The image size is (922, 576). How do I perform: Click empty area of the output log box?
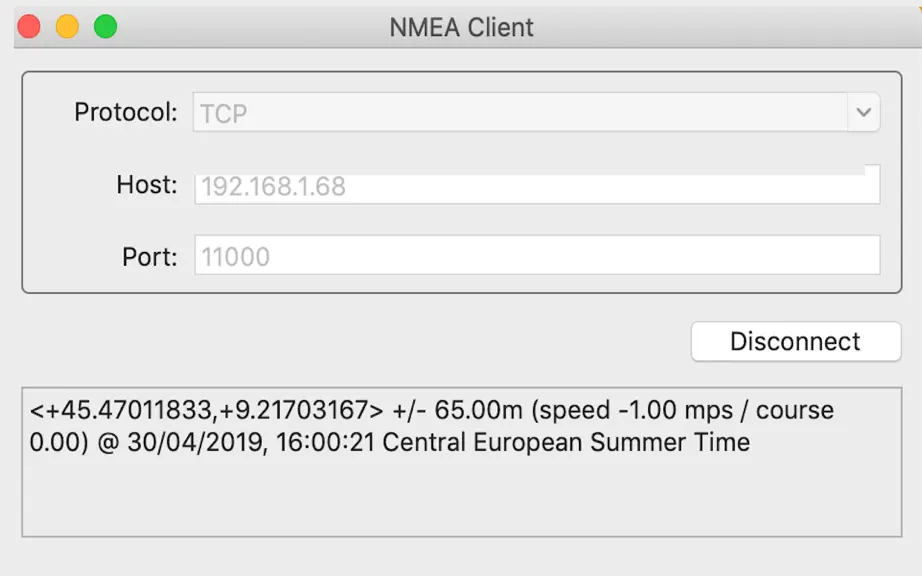click(462, 500)
